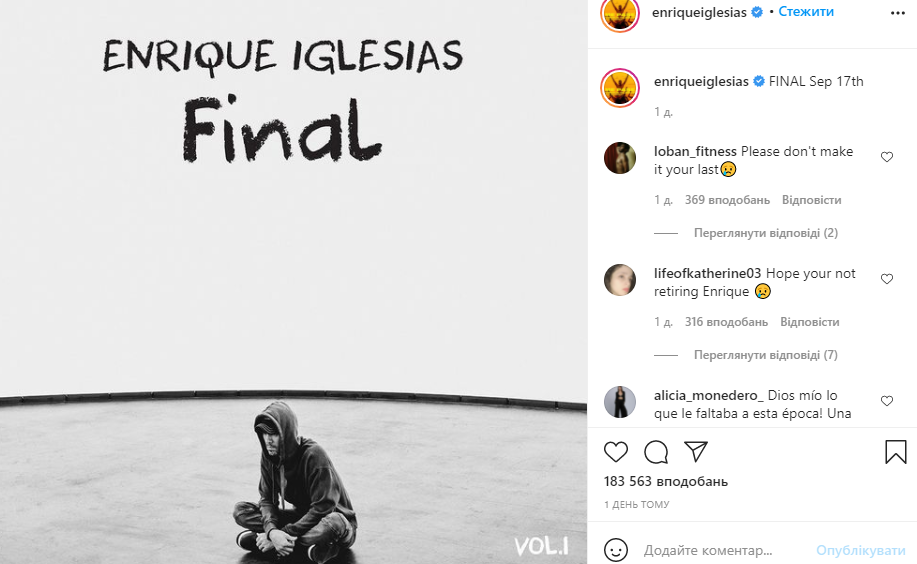The width and height of the screenshot is (917, 564).
Task: Open the loban_fitness profile picture
Action: coord(619,158)
